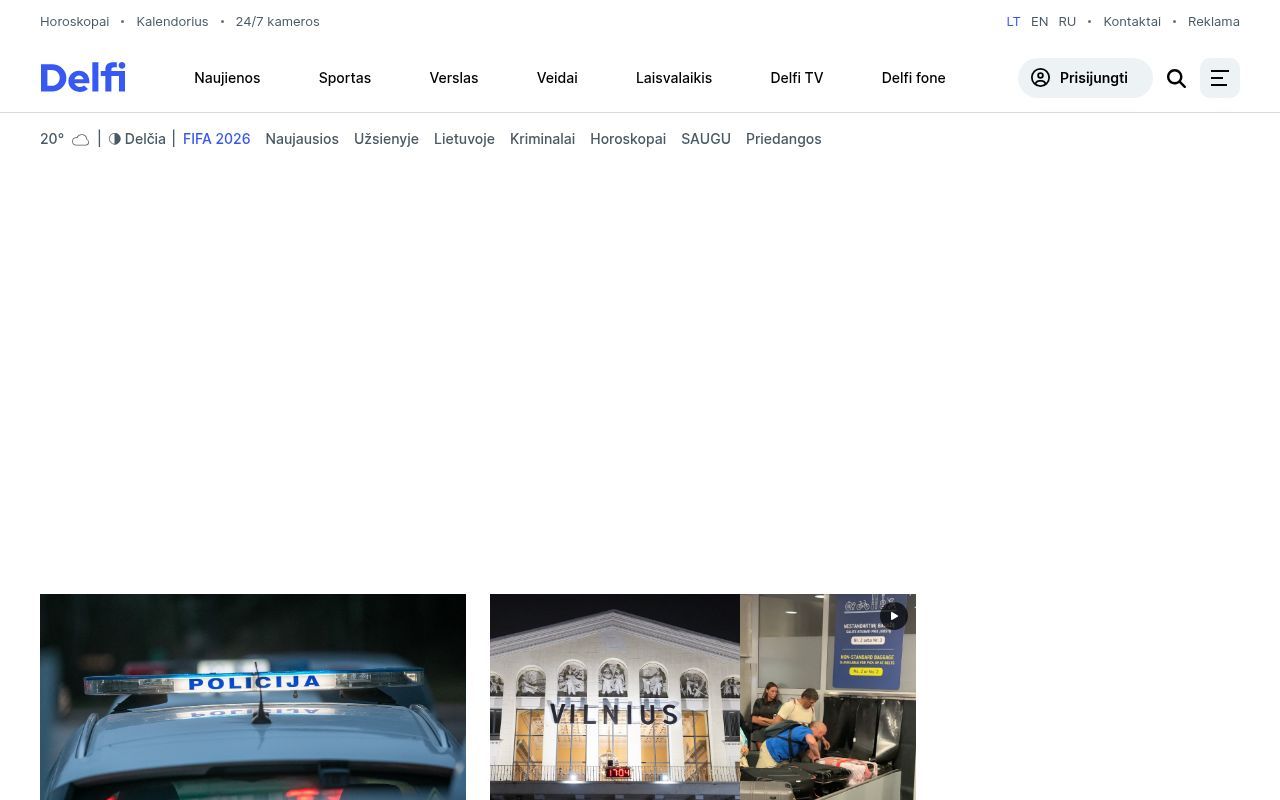Open the Sportas section

point(345,78)
